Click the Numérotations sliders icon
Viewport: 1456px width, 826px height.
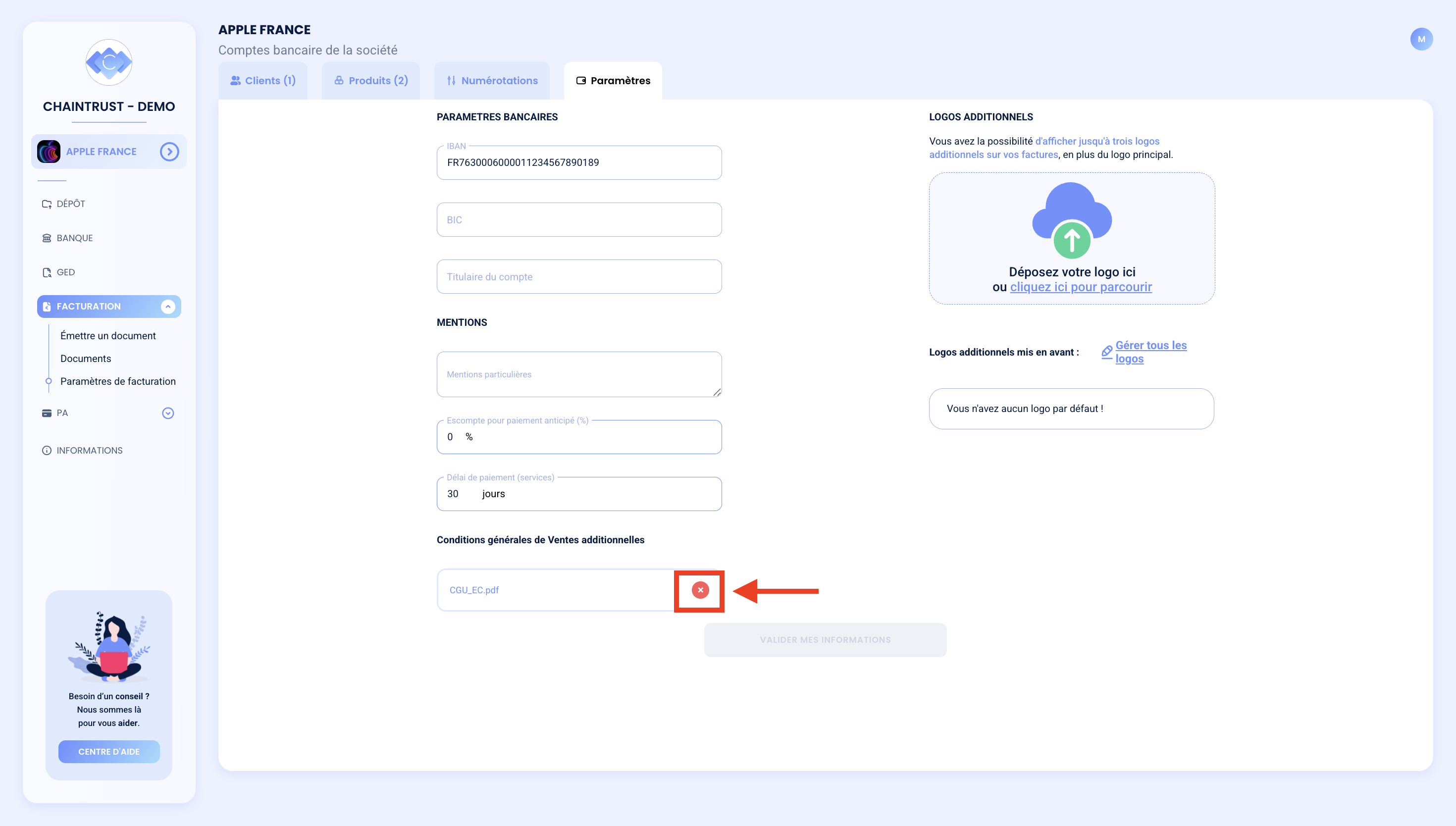pos(452,81)
